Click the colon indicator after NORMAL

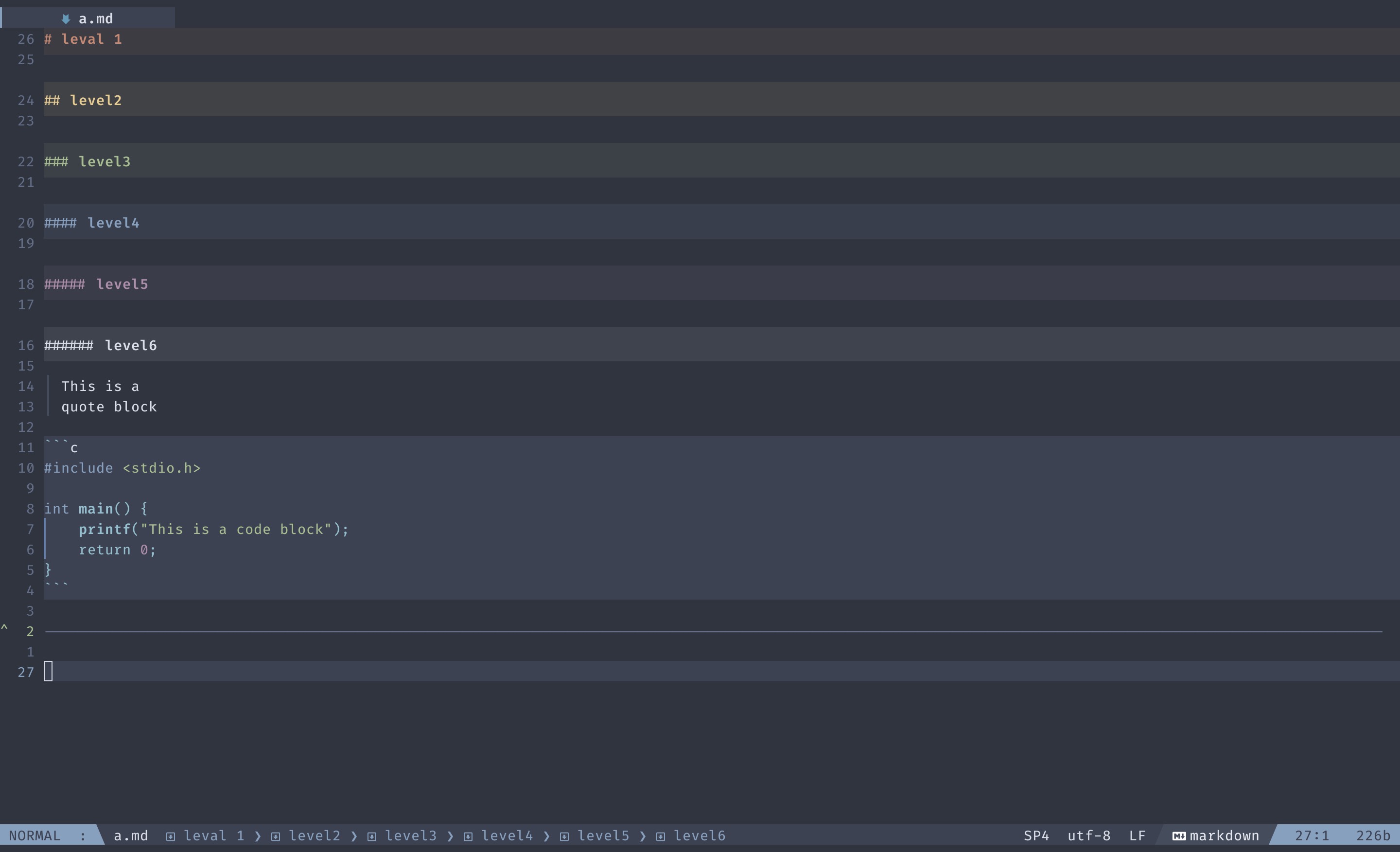point(83,836)
